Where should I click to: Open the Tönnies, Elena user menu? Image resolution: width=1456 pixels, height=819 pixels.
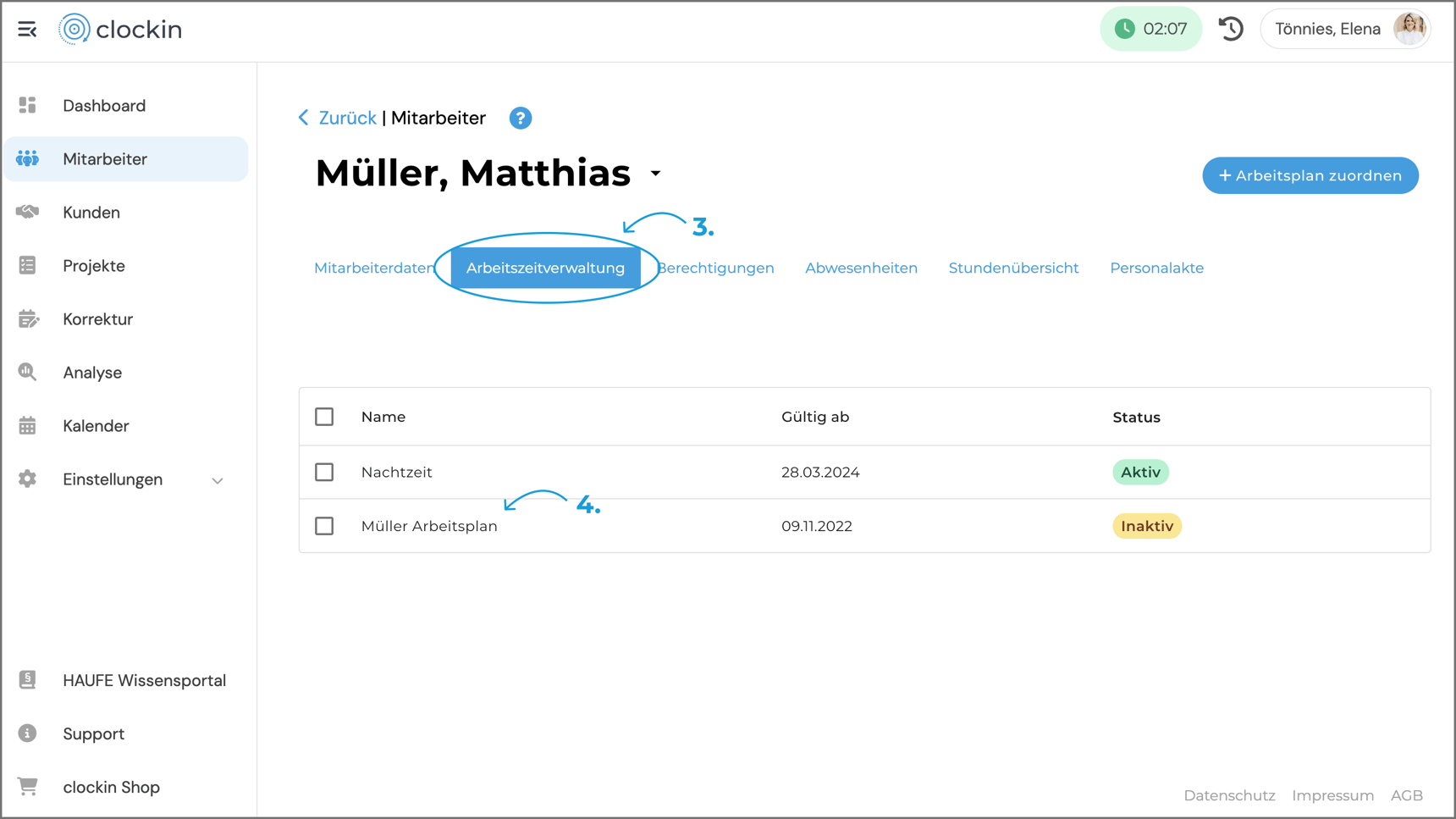[1346, 29]
